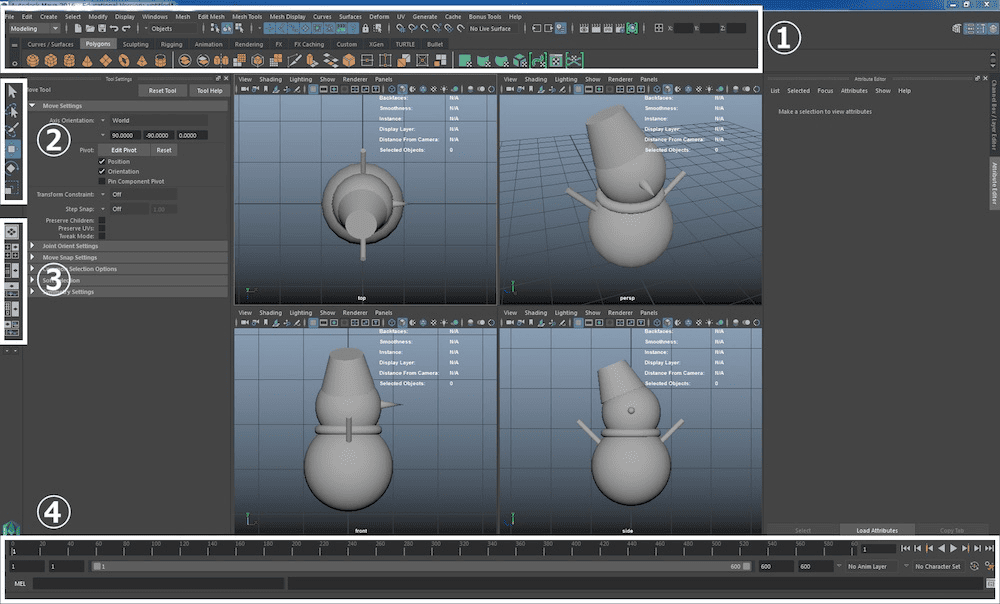
Task: Switch to four view panel layout
Action: (12, 251)
